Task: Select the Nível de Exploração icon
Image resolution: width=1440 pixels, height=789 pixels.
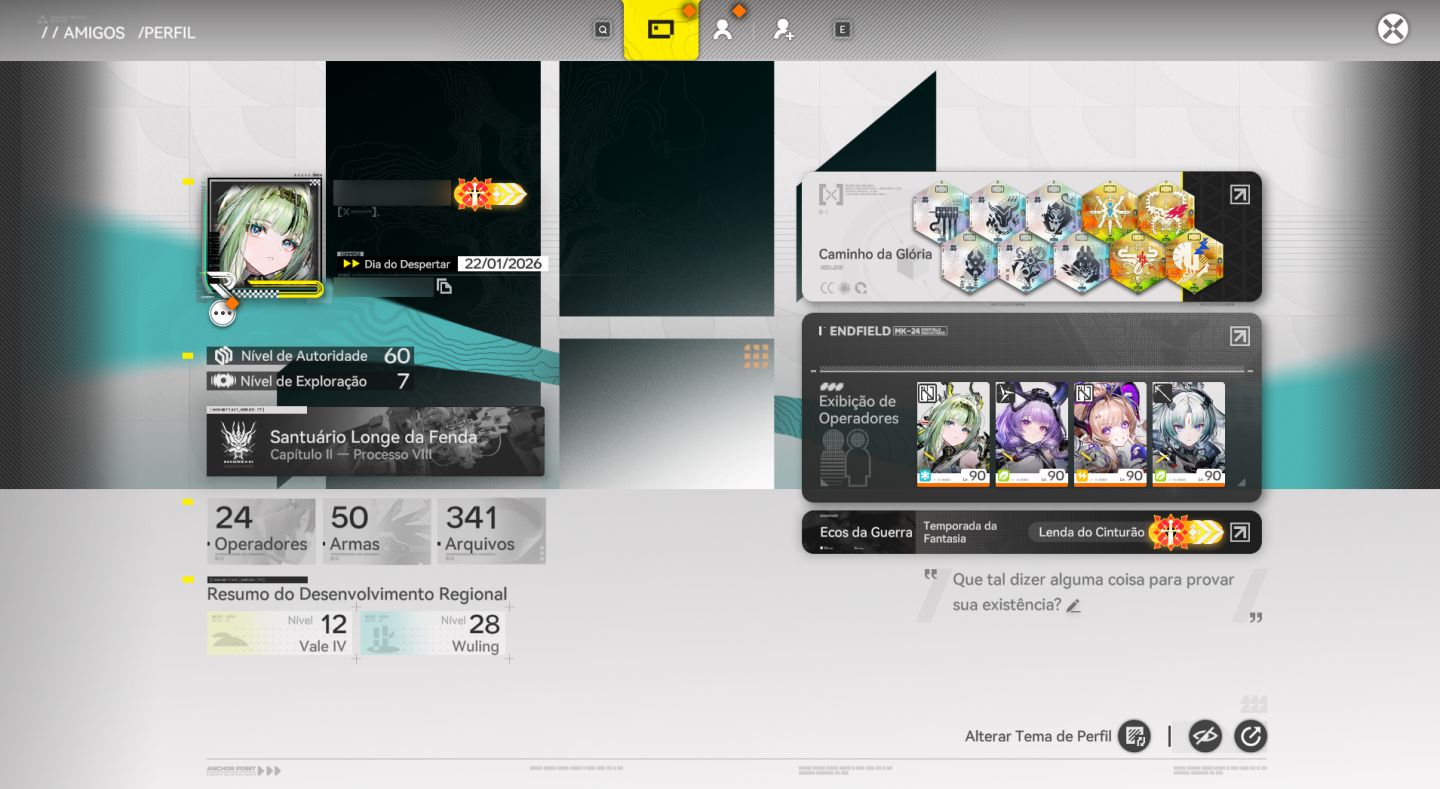Action: pos(223,381)
